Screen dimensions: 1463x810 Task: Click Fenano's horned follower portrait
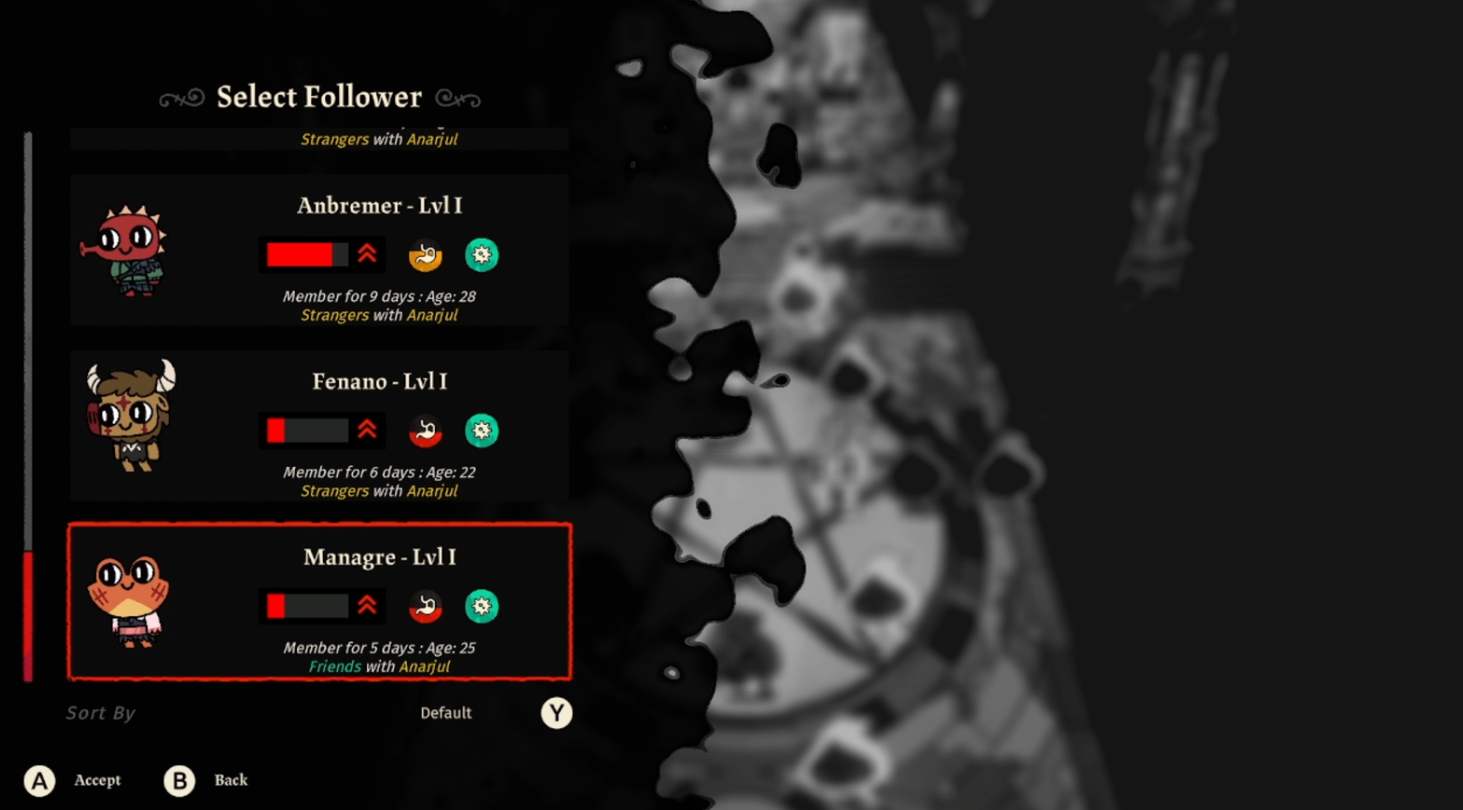pos(131,415)
